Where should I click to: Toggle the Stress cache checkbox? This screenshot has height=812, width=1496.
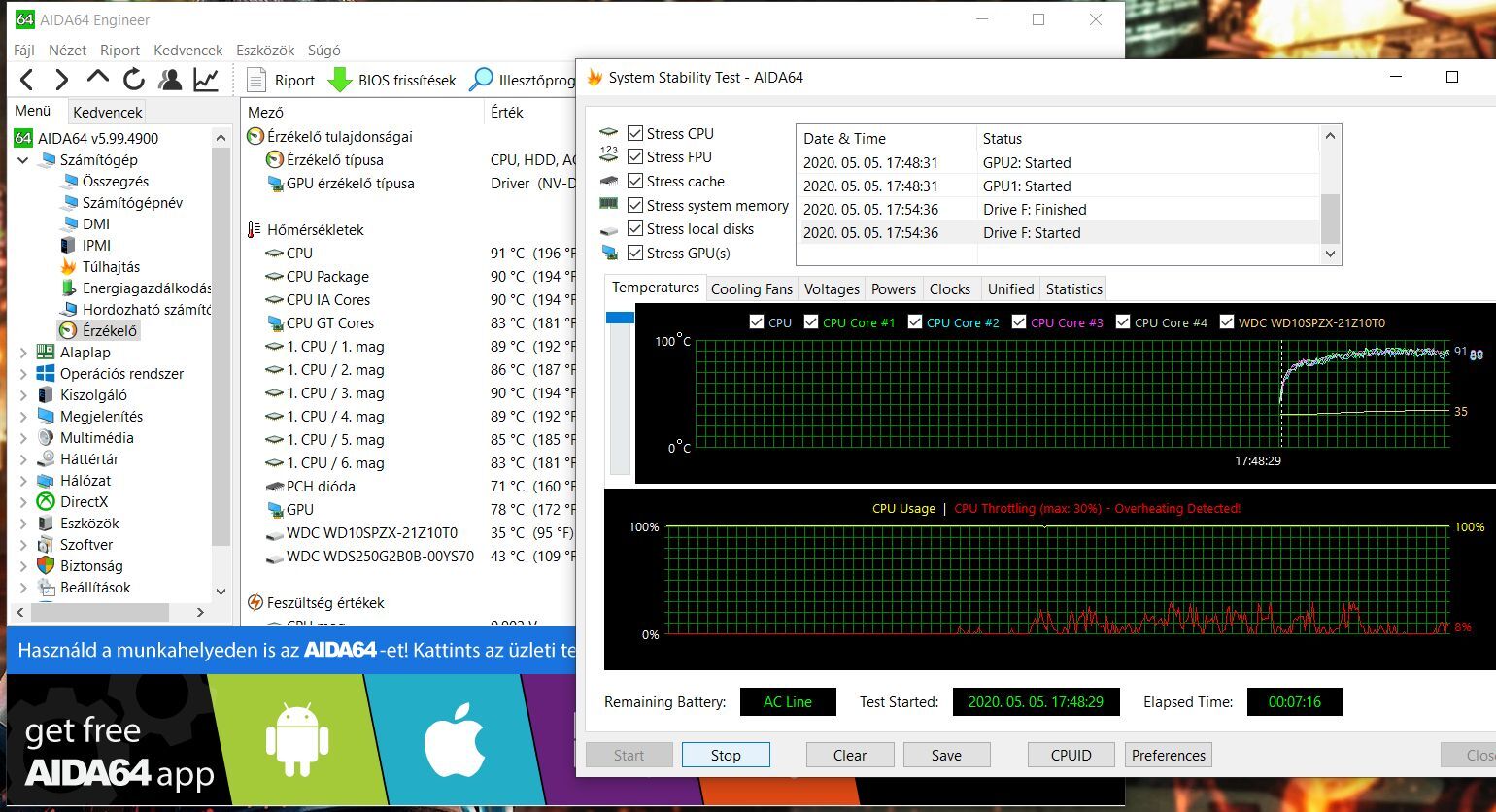point(635,181)
